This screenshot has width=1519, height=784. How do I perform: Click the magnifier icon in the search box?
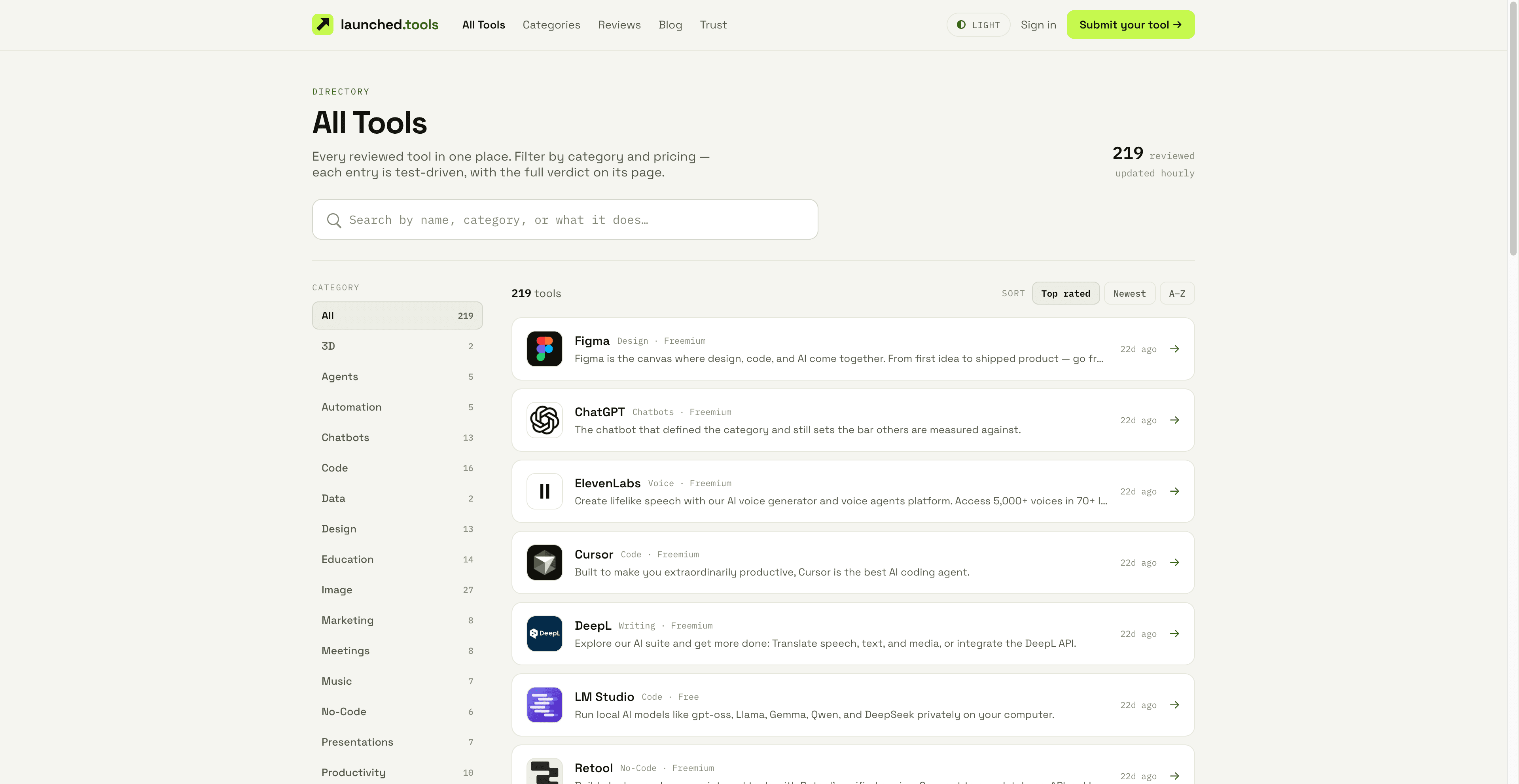point(334,220)
